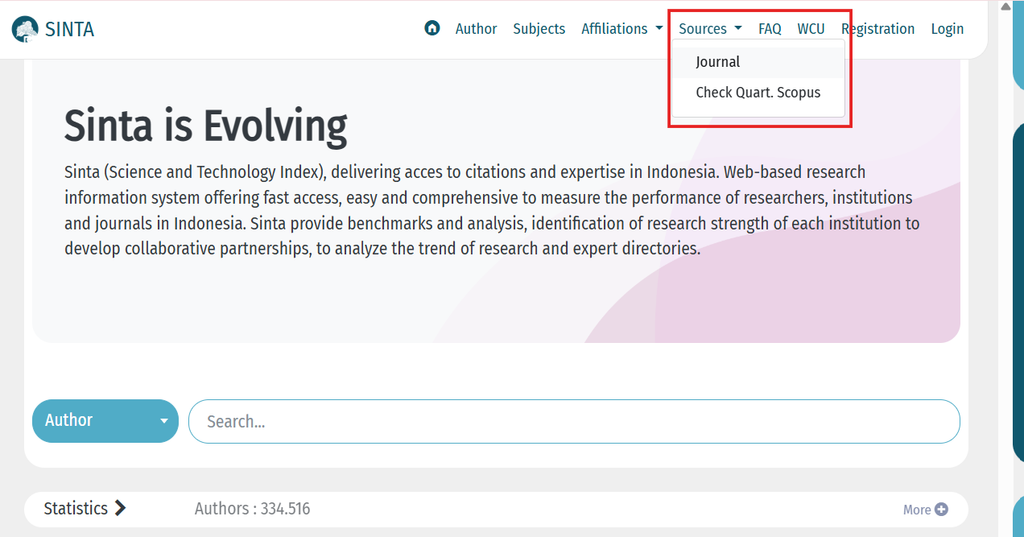Collapse the Sources dropdown menu

click(x=710, y=29)
